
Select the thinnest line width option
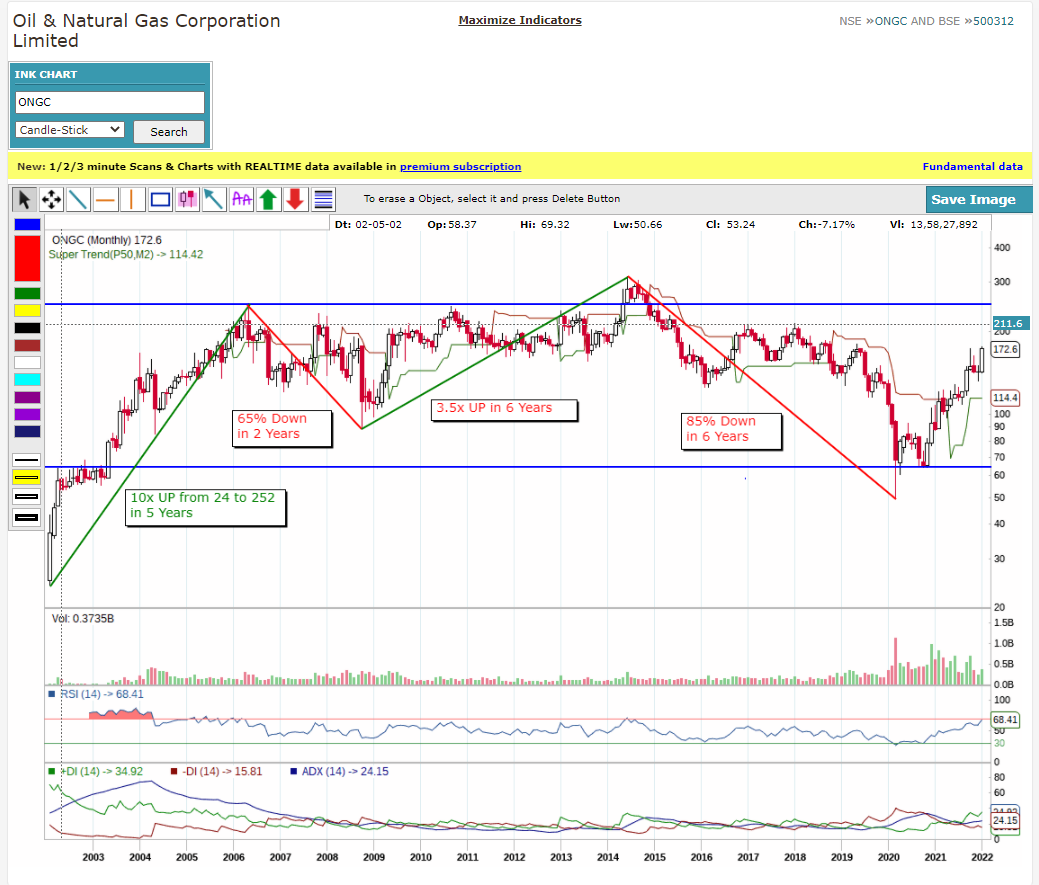click(x=27, y=460)
